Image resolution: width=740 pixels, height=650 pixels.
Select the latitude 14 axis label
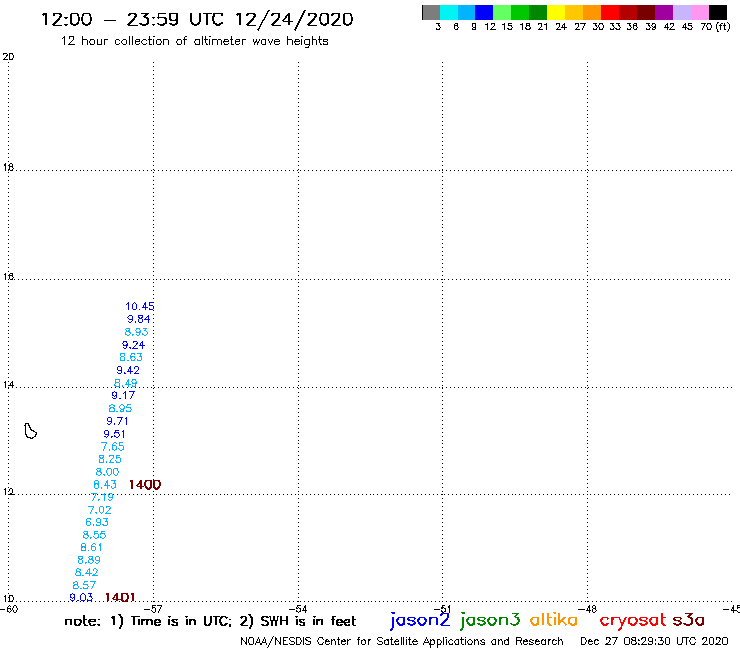[8, 384]
